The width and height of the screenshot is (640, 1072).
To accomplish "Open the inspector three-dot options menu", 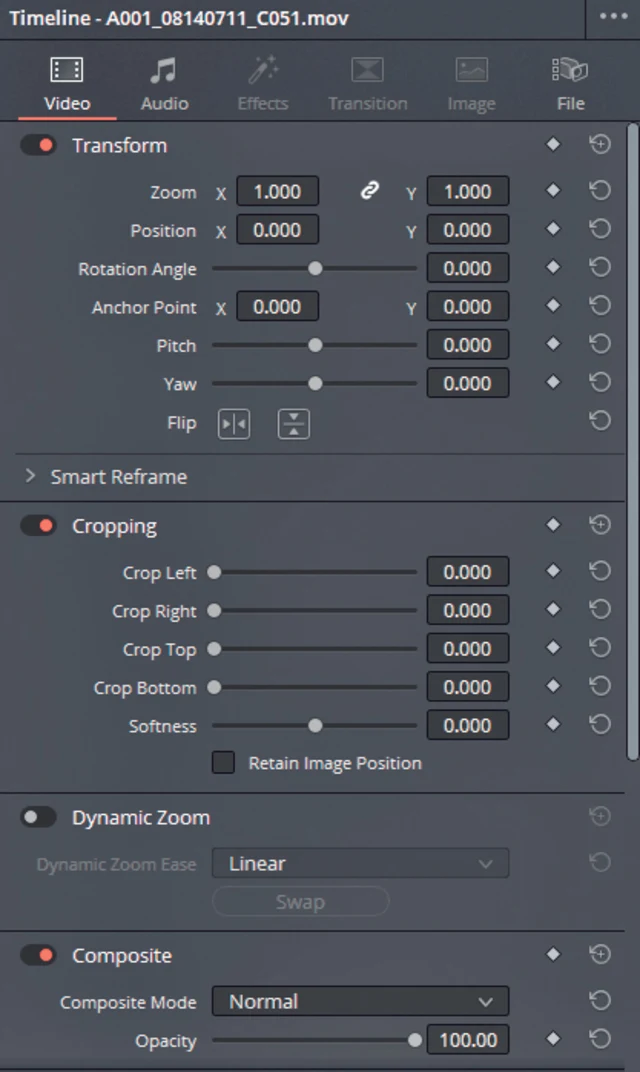I will click(x=614, y=17).
